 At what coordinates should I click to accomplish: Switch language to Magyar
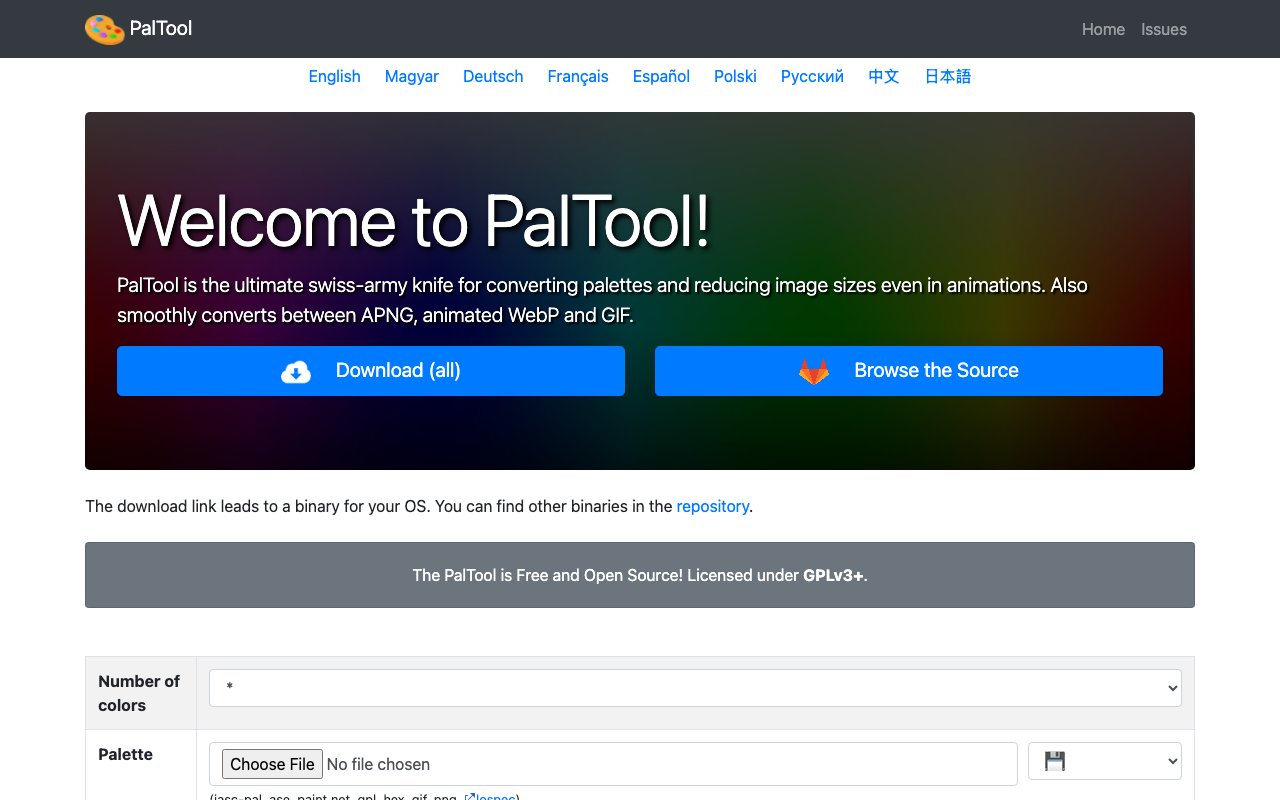tap(412, 76)
